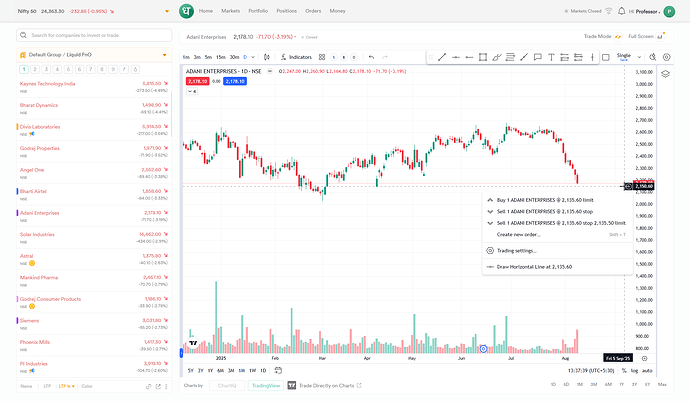Select ChartIQ as chart provider
The image size is (690, 401).
pos(227,386)
